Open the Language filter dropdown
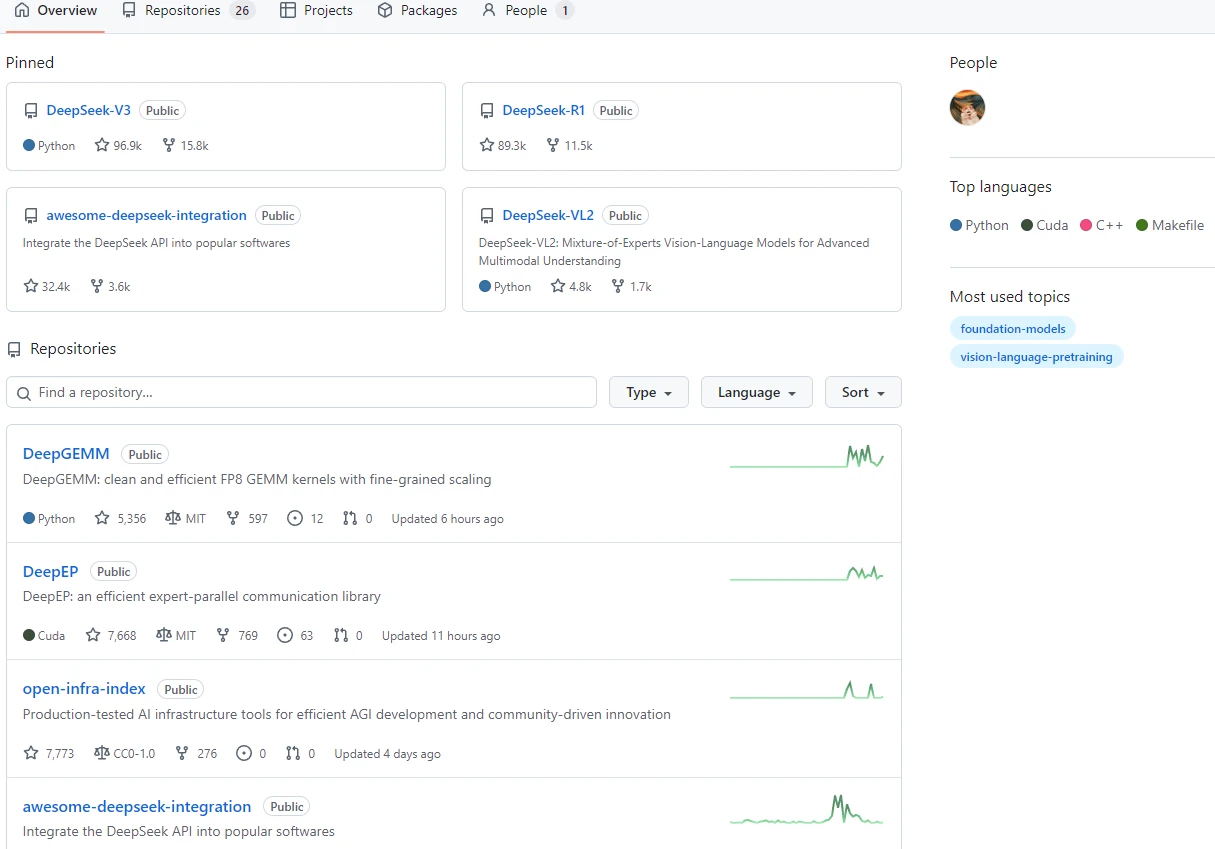Screen dimensions: 1215x849 click(x=756, y=392)
